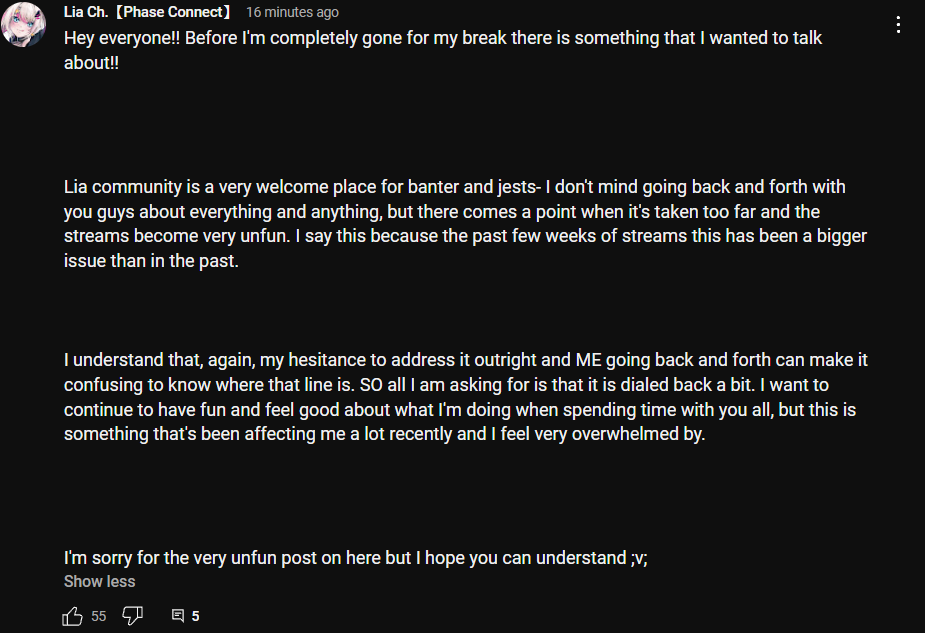Click the "streams become very unfun" line
This screenshot has width=925, height=633.
[x=465, y=236]
